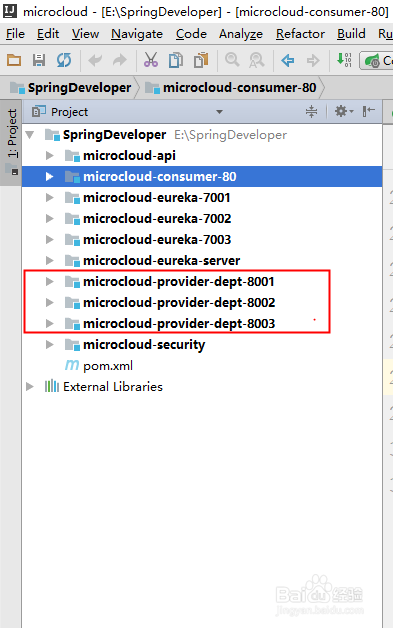Click the External Libraries bars icon
This screenshot has width=393, height=628.
coord(52,386)
